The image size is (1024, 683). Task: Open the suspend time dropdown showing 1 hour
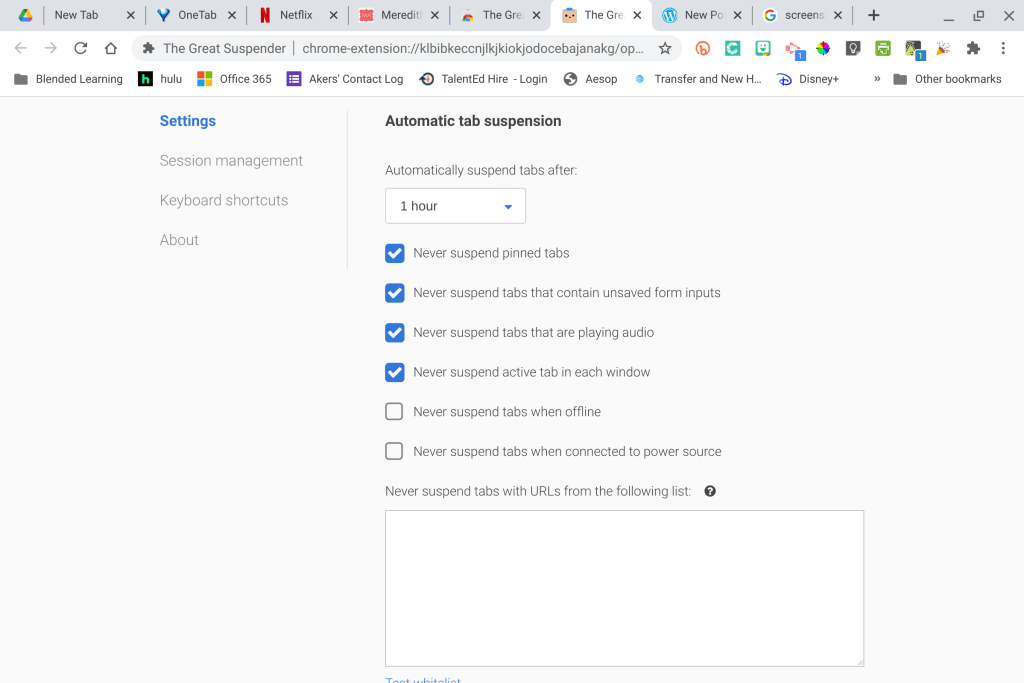pyautogui.click(x=455, y=206)
